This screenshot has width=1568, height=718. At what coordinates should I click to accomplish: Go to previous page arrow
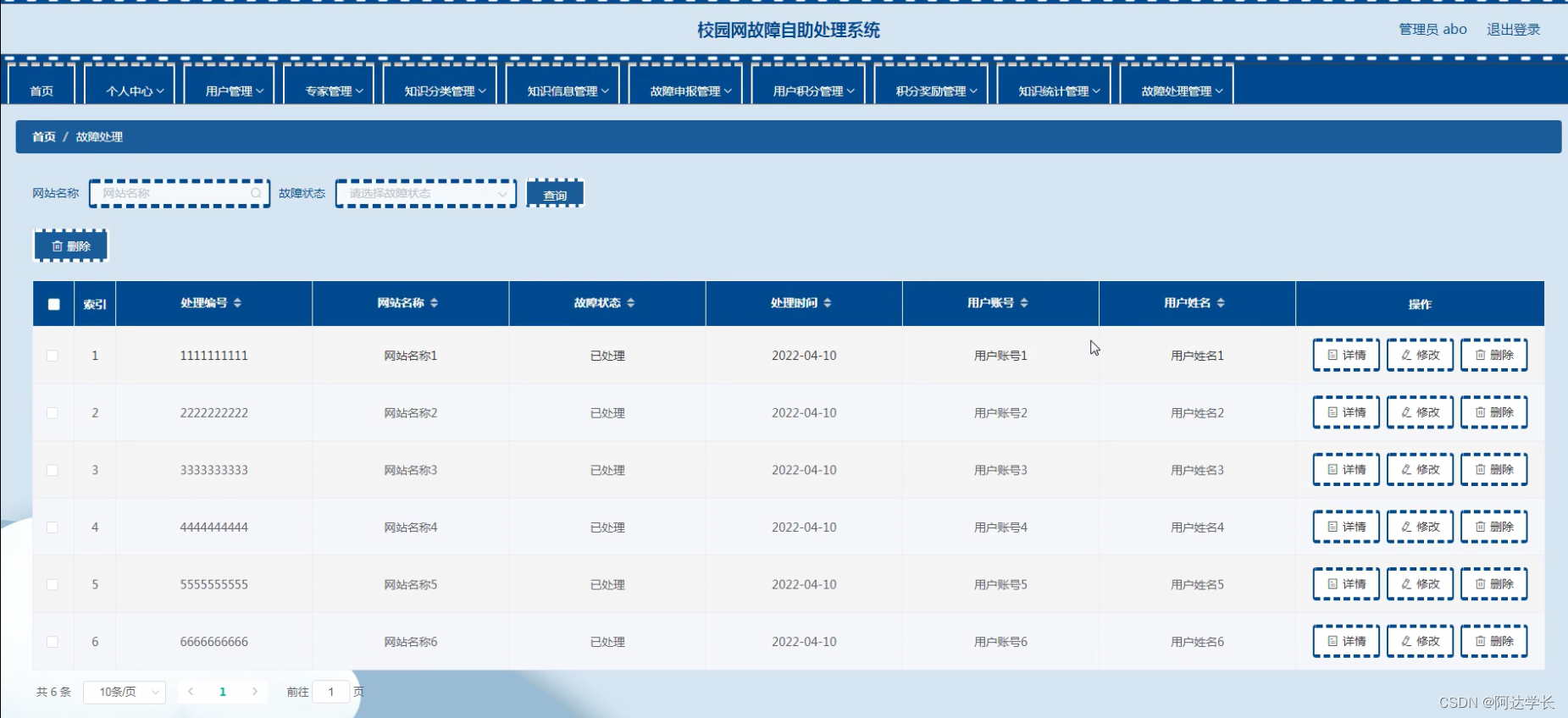click(191, 692)
